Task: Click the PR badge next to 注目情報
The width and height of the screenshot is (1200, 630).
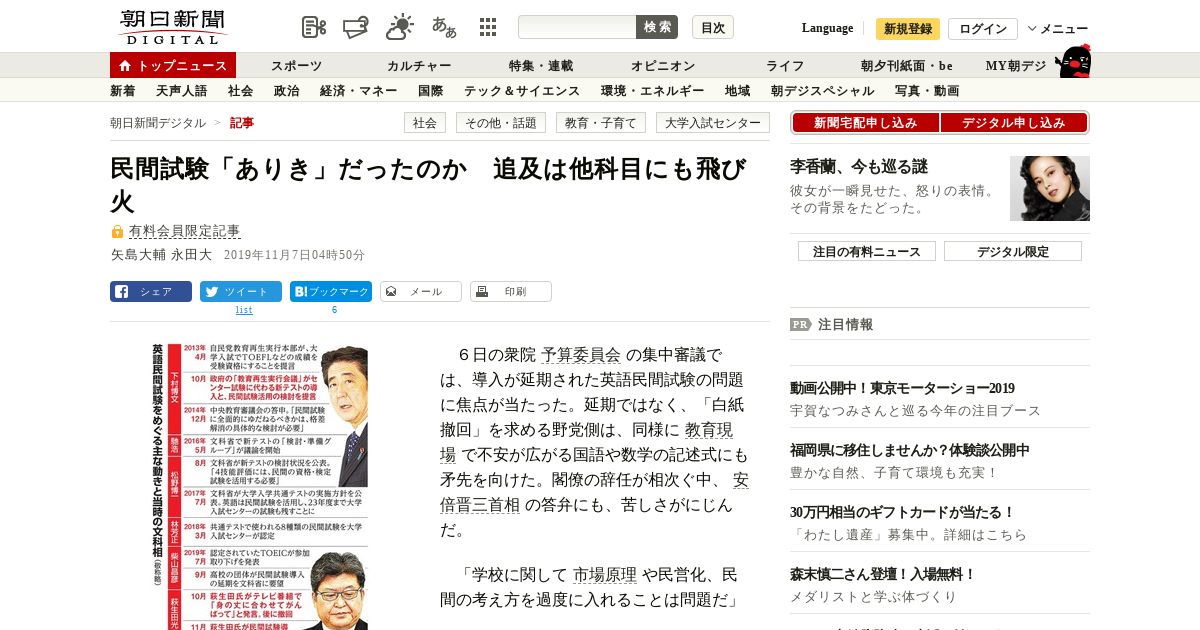Action: pyautogui.click(x=801, y=324)
